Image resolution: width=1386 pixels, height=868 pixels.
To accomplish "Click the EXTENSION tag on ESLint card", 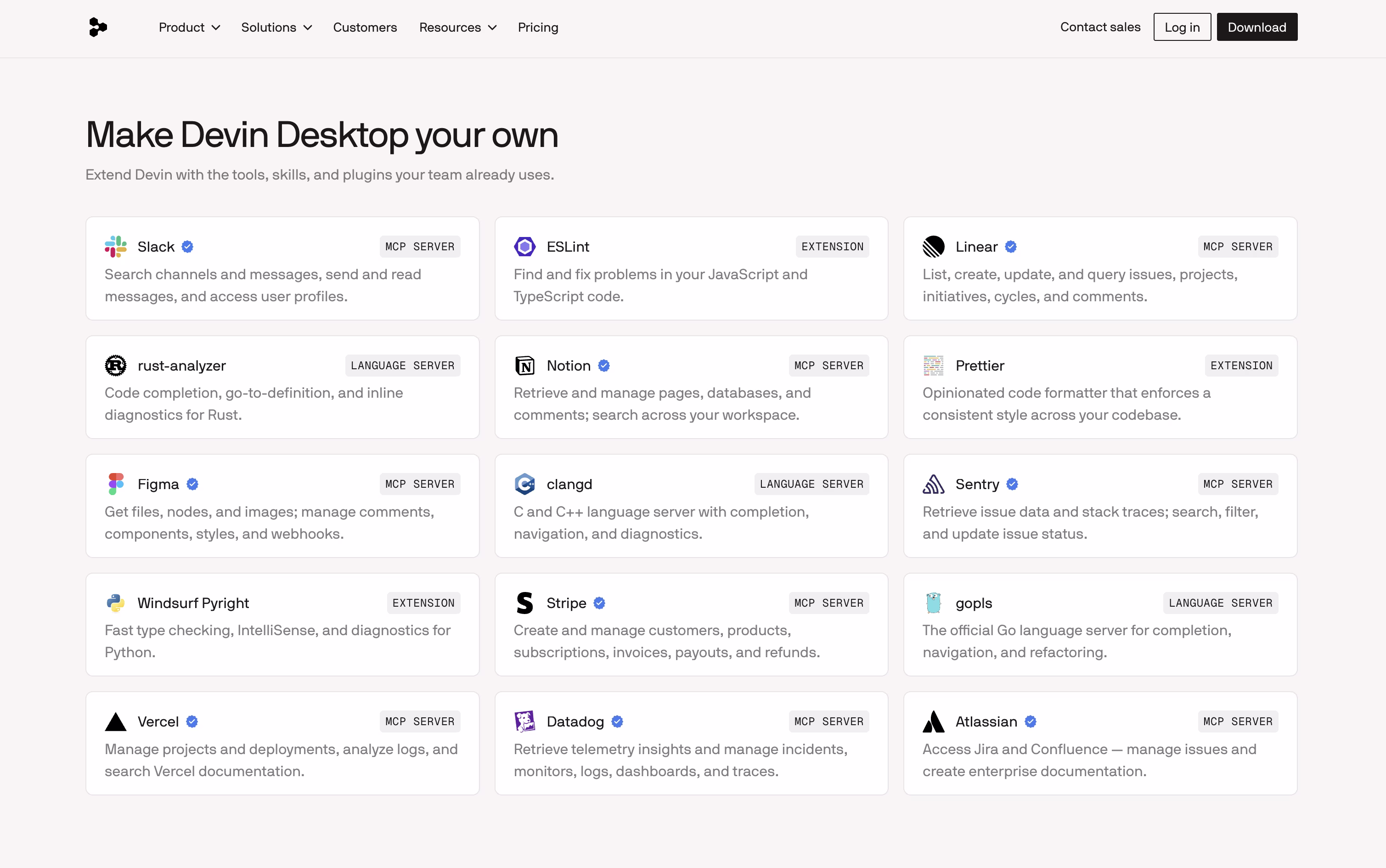I will tap(832, 246).
